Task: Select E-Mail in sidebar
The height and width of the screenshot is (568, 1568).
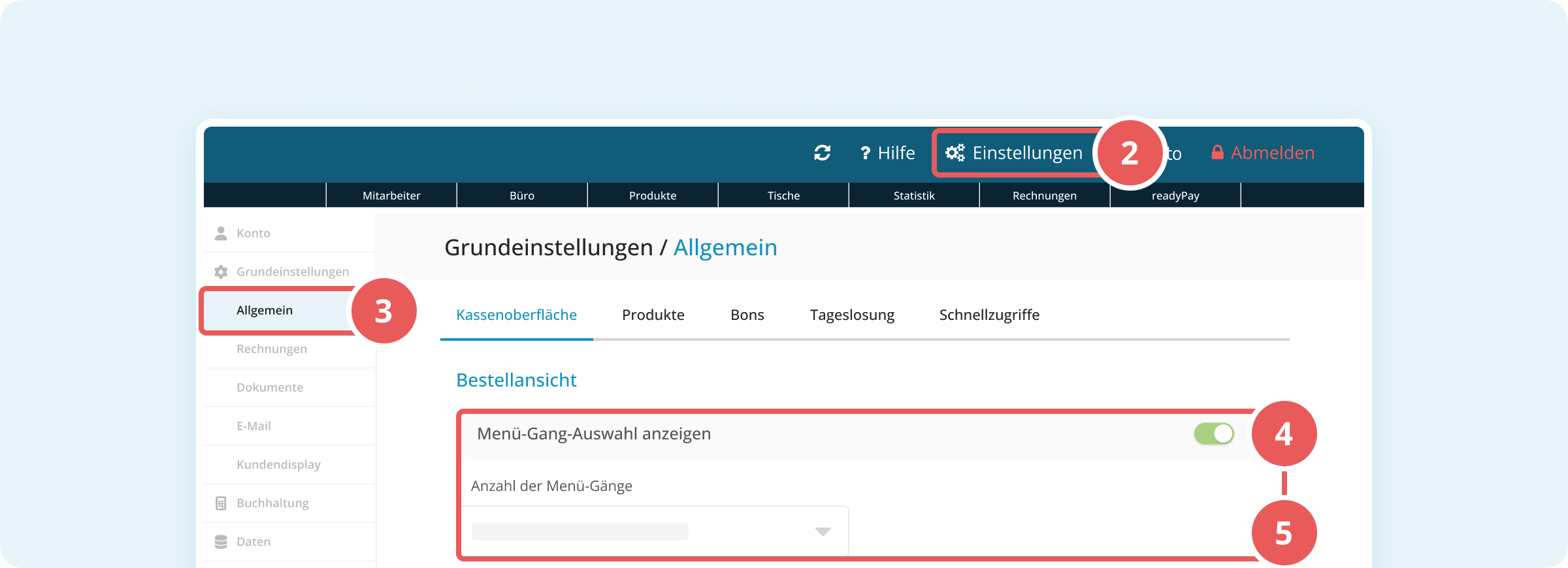Action: (x=289, y=426)
